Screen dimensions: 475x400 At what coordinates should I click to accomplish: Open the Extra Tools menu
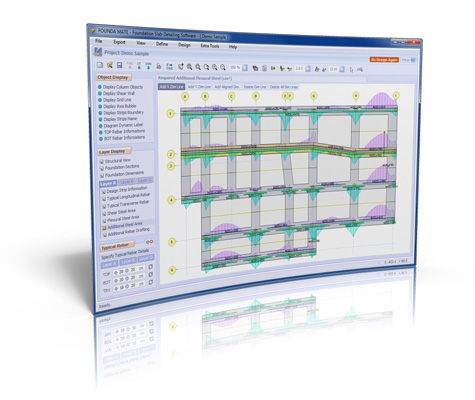(210, 46)
